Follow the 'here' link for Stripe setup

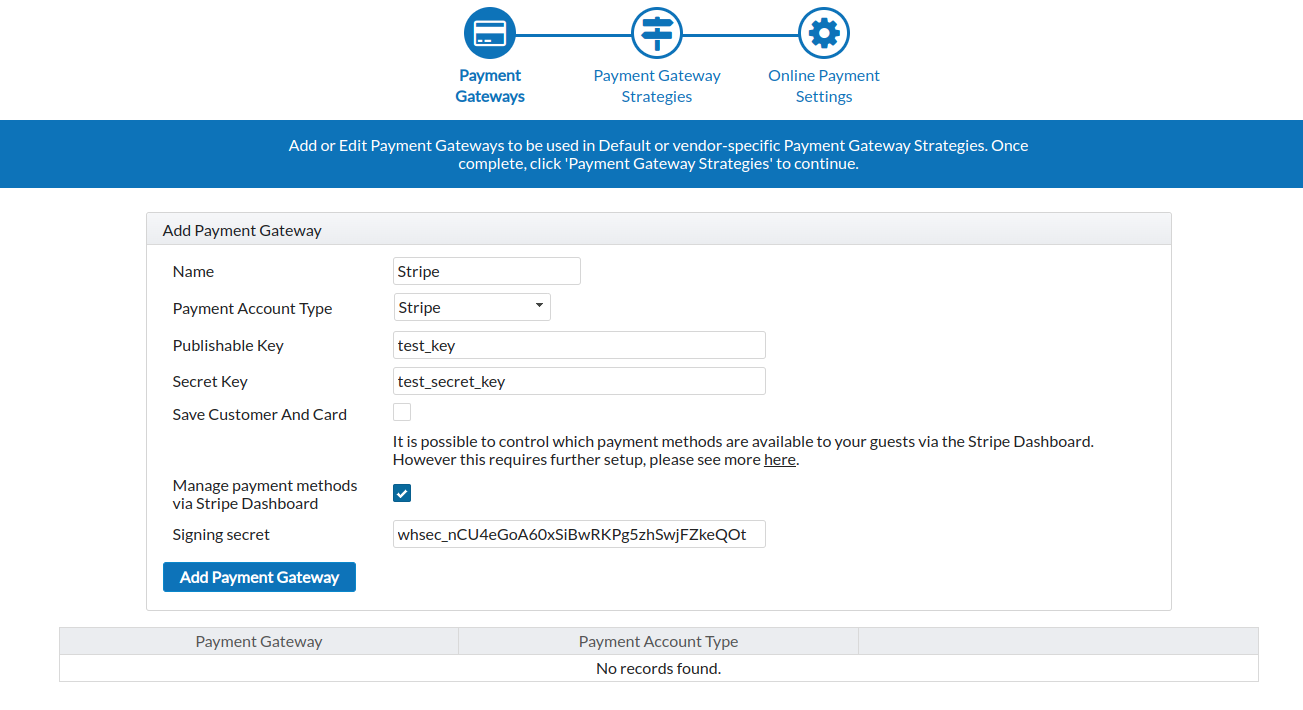point(780,460)
